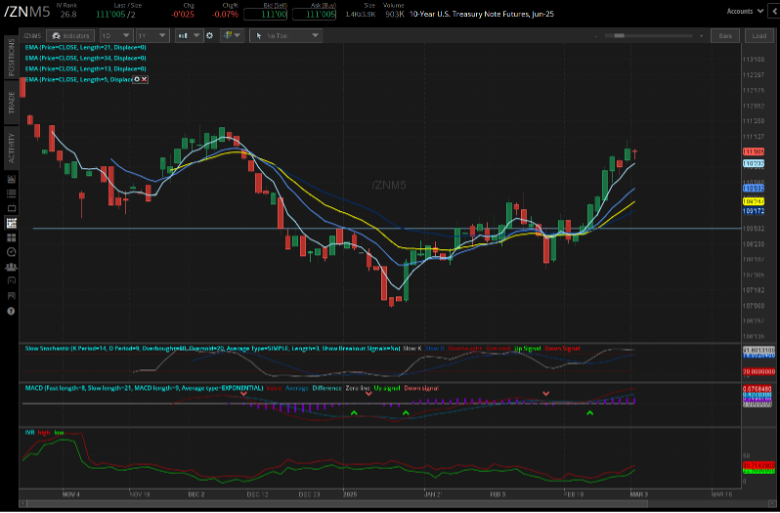
Task: Click the horizontal price level line
Action: 387,228
